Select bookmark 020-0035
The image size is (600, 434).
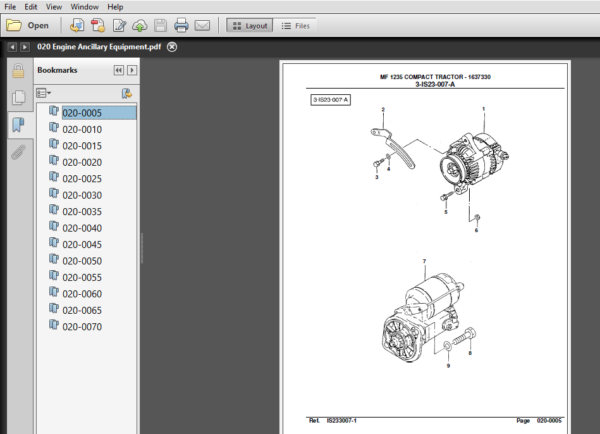coord(82,212)
